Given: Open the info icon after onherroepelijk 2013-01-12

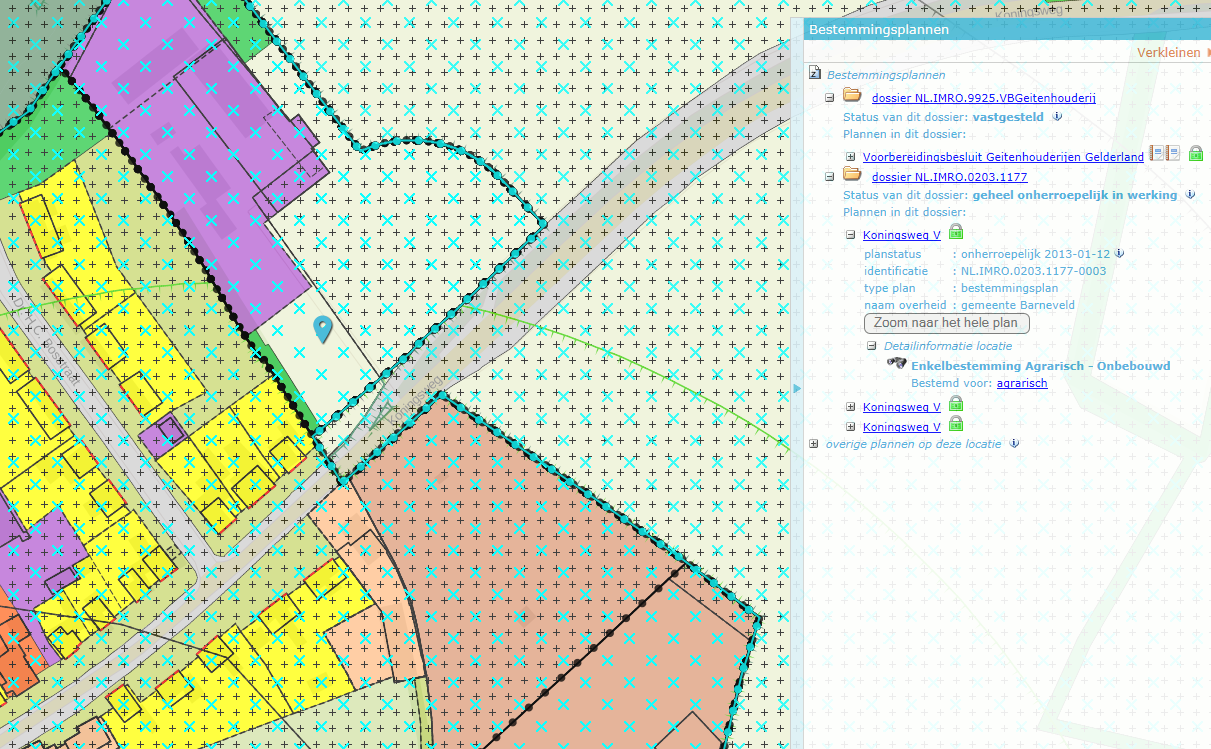Looking at the screenshot, I should click(x=1119, y=253).
